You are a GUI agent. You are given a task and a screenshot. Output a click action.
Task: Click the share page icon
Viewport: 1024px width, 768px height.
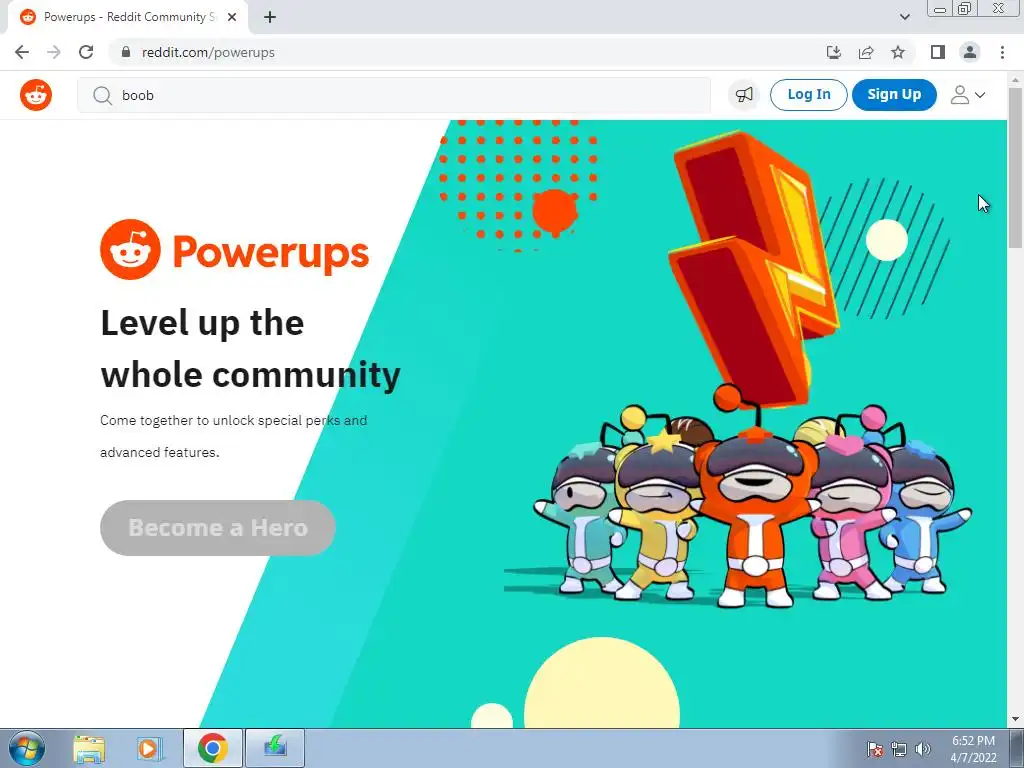[866, 52]
